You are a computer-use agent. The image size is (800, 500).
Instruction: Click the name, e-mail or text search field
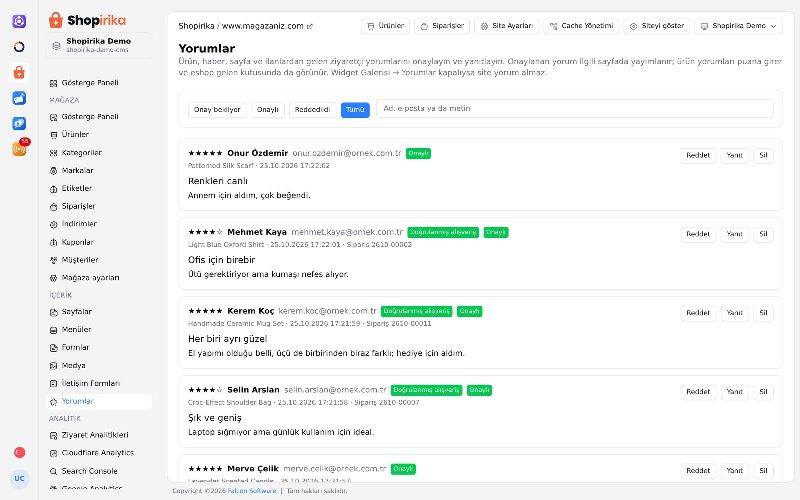click(574, 109)
